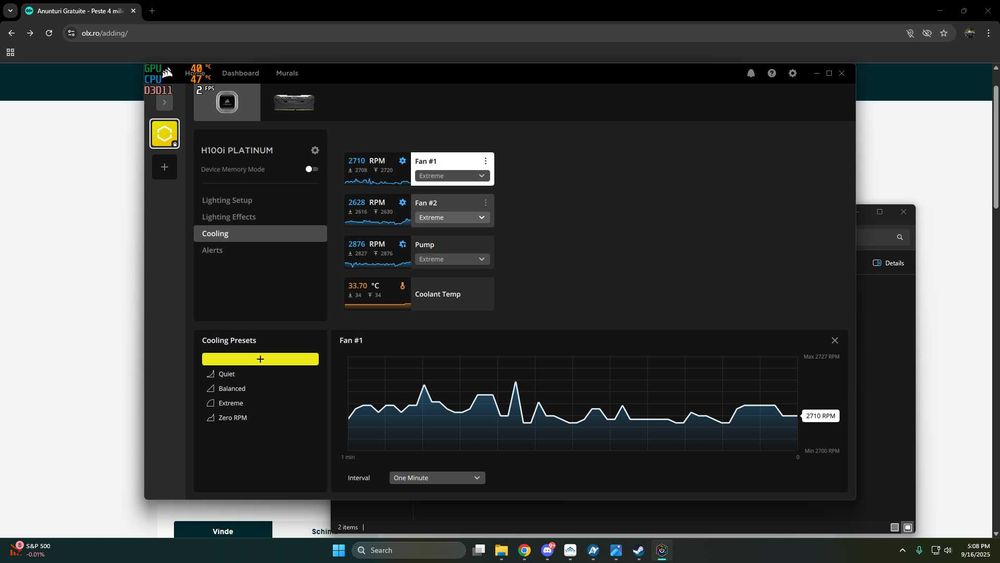Open the iCUE help question-mark icon

(772, 73)
